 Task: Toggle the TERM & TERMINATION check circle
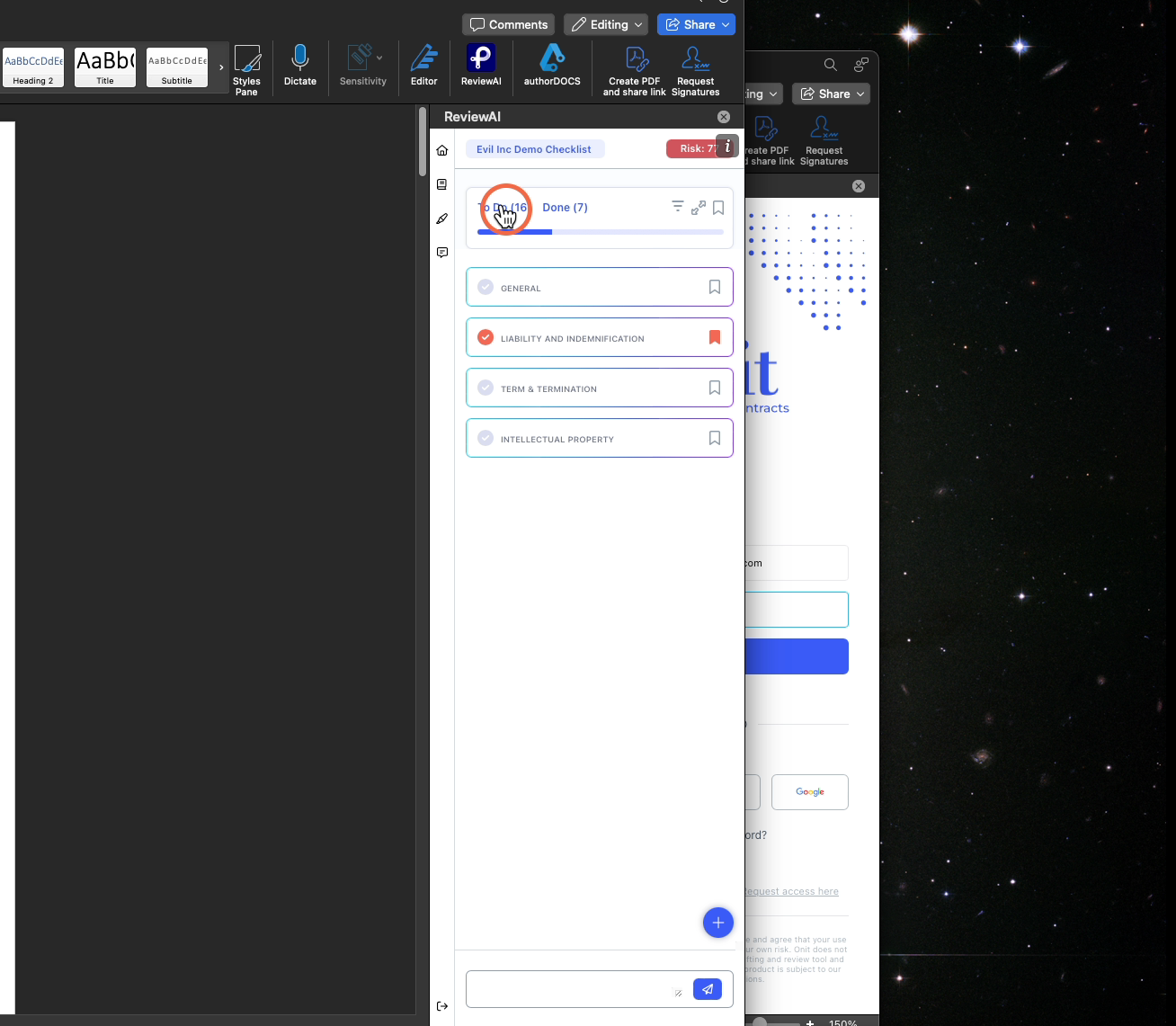(486, 388)
